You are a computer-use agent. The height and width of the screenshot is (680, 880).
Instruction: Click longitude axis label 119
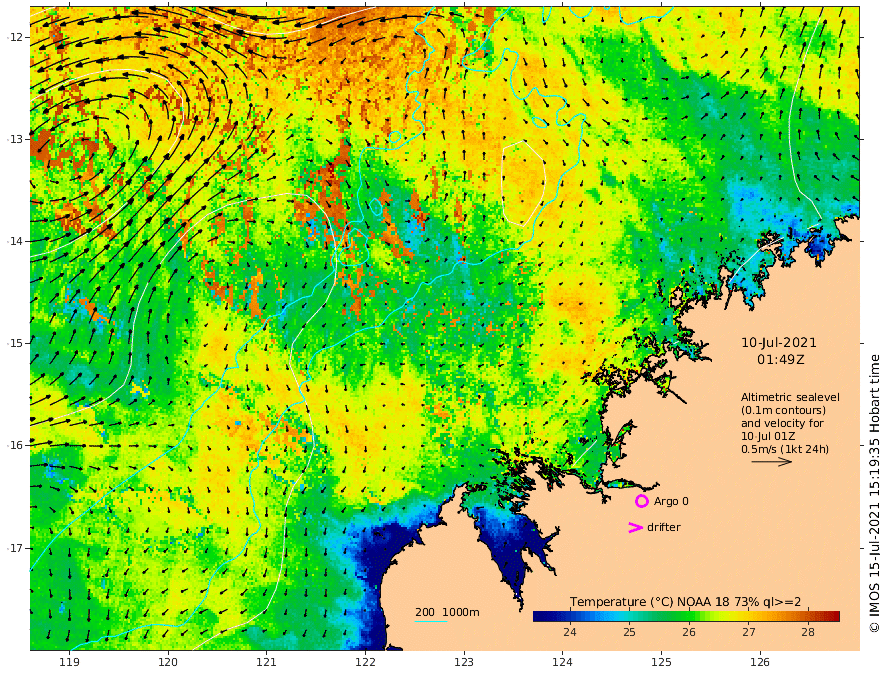pyautogui.click(x=69, y=662)
